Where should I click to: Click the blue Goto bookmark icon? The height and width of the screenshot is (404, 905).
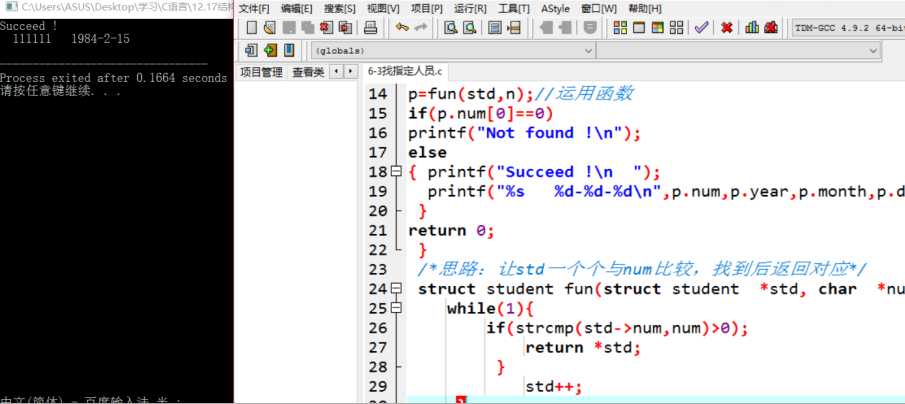click(289, 50)
